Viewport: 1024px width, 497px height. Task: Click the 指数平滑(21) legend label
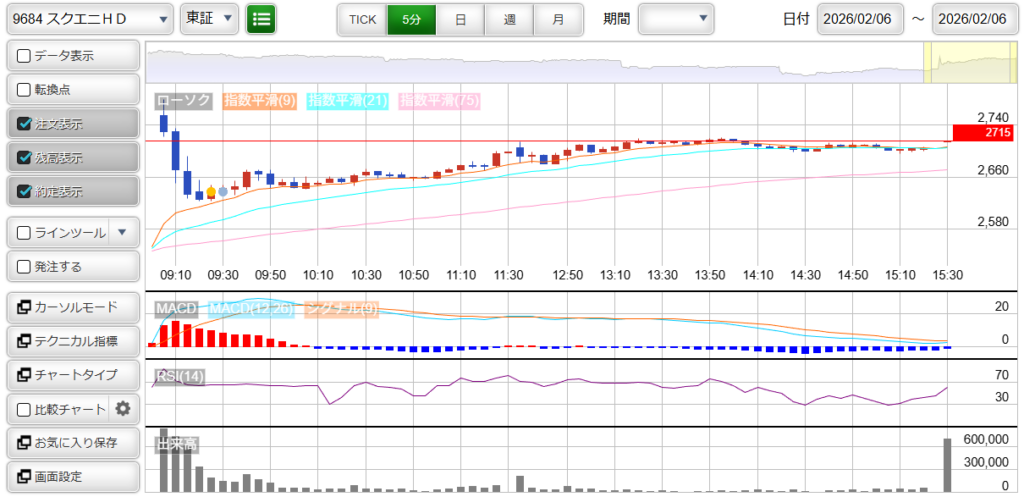click(x=348, y=100)
